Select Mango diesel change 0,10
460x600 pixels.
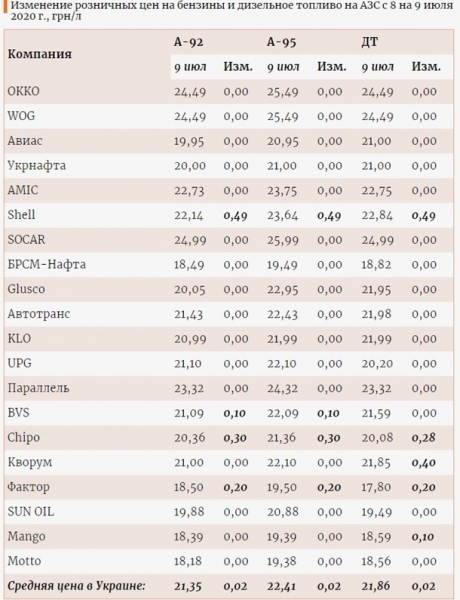(x=423, y=537)
